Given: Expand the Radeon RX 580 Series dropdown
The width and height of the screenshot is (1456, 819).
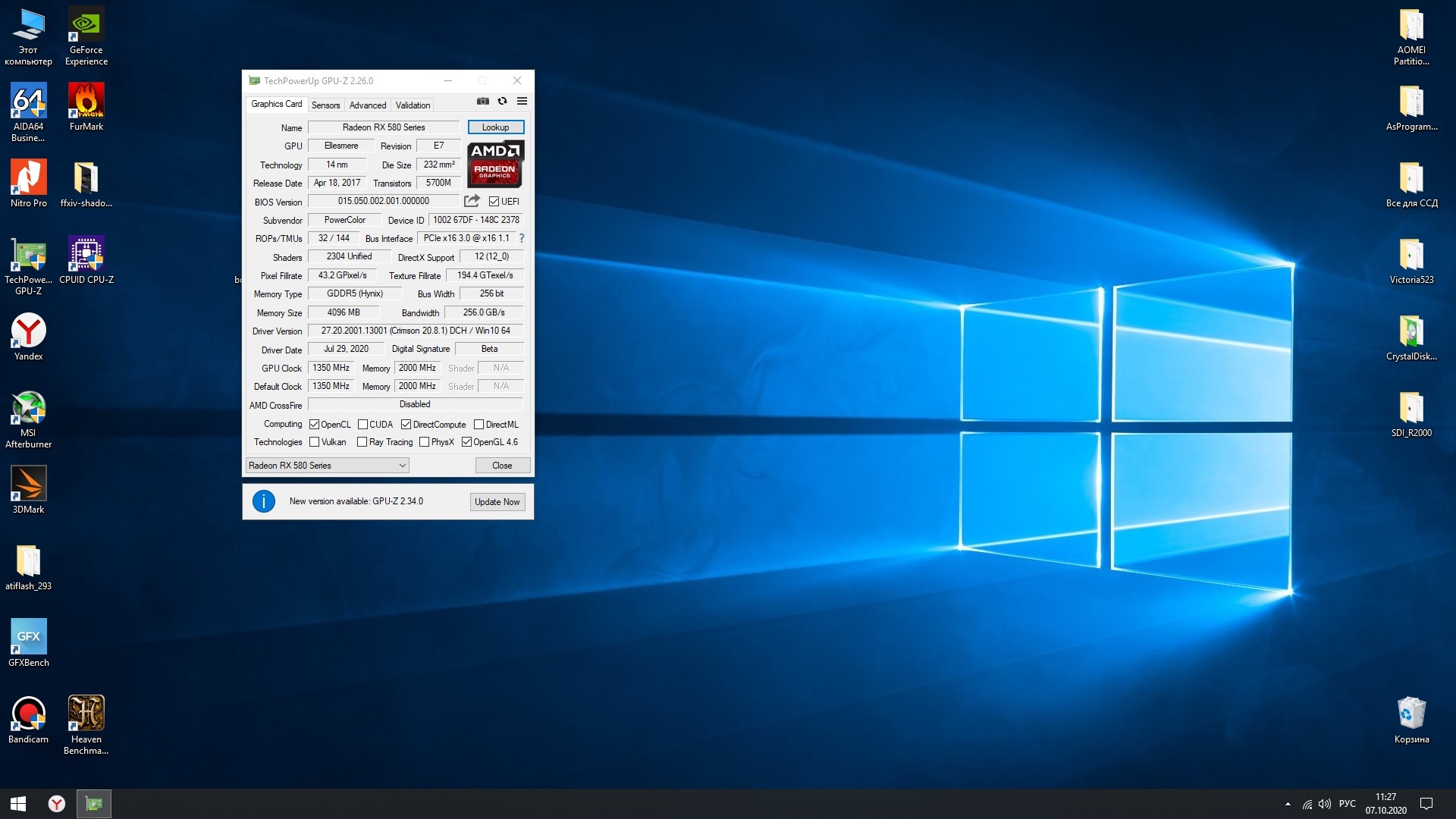Looking at the screenshot, I should click(x=328, y=466).
